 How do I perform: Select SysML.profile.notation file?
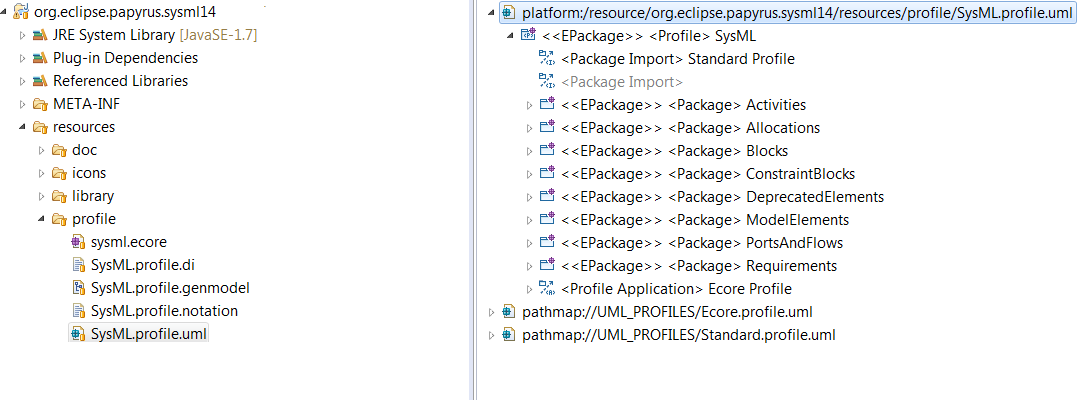[165, 311]
